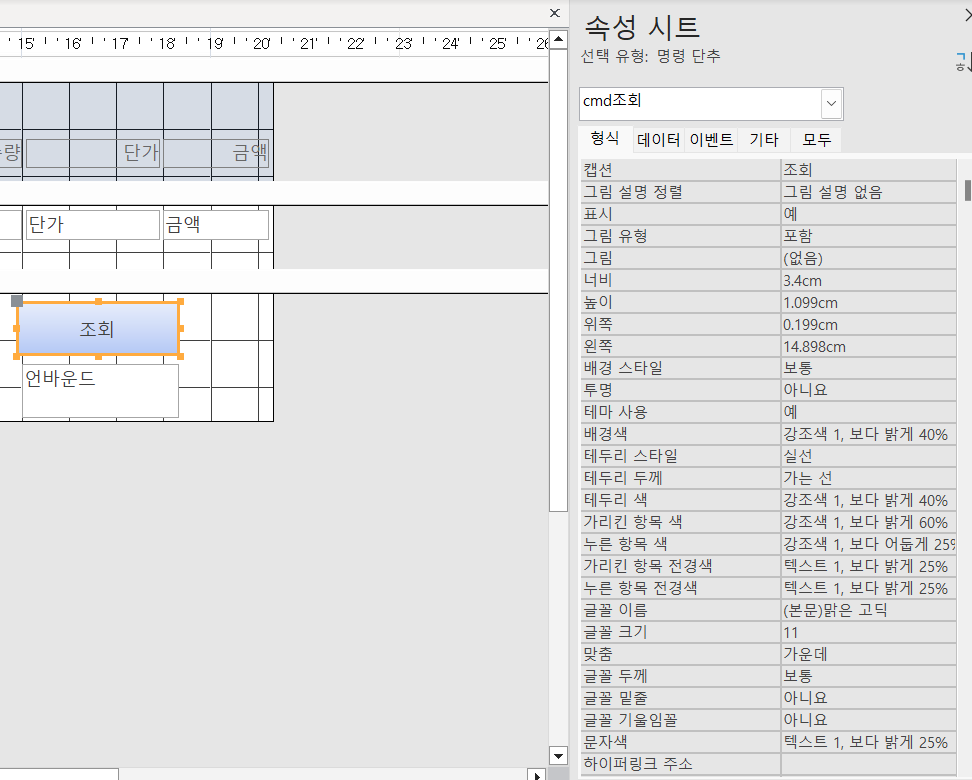
Task: Open the 이벤트 tab
Action: [x=711, y=140]
